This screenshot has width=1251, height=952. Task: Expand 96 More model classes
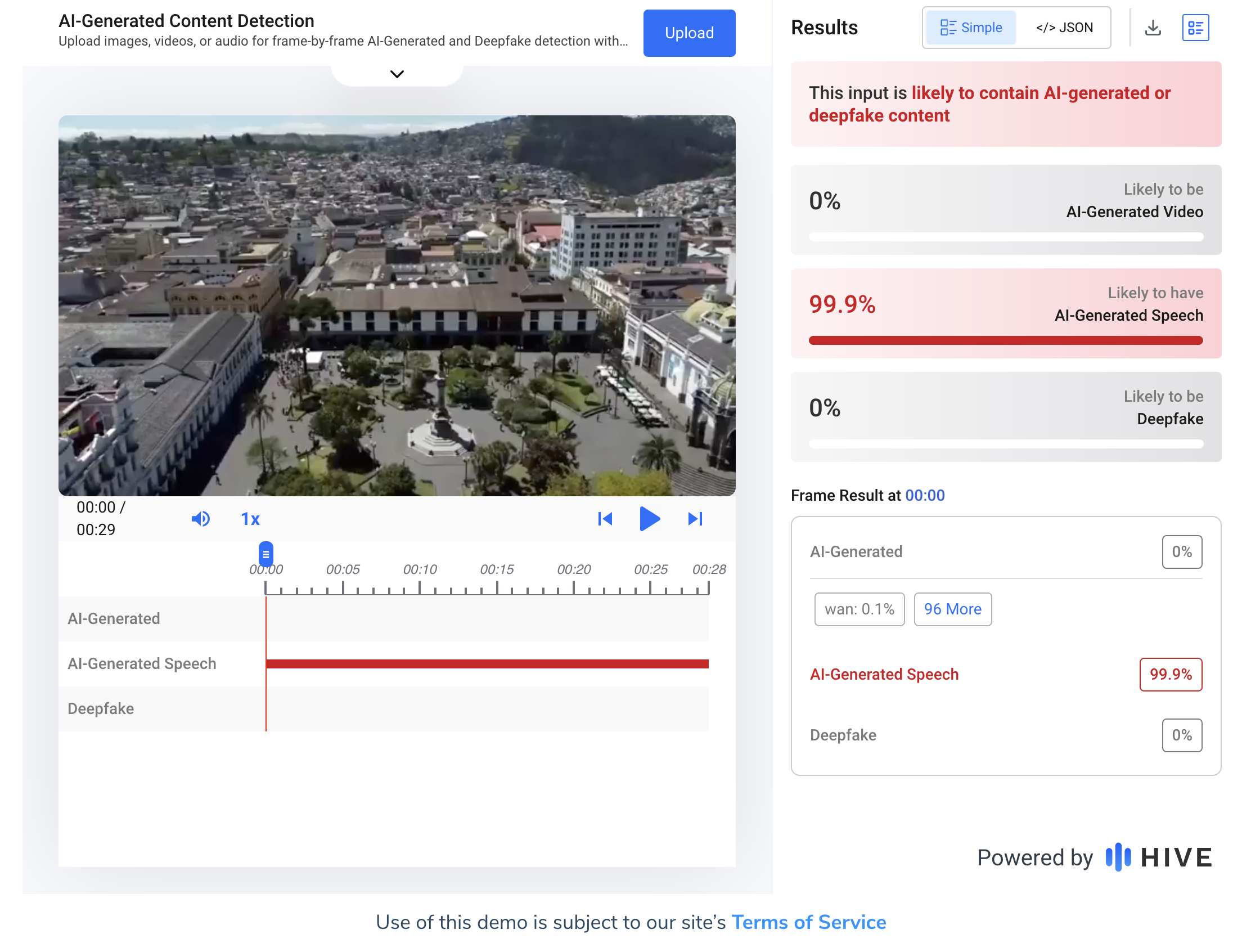tap(952, 609)
